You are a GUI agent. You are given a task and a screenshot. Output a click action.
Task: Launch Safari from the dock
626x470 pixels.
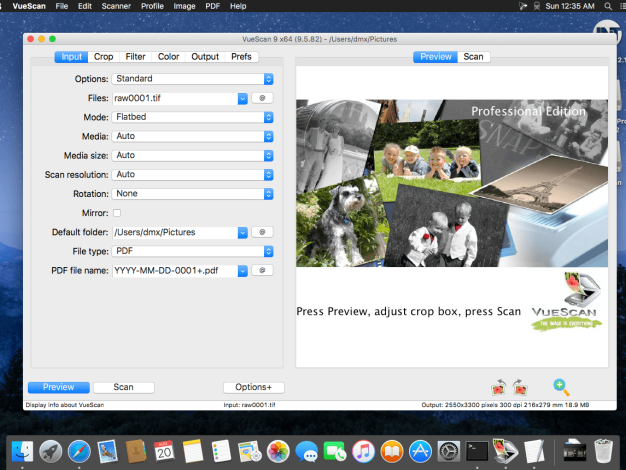coord(79,452)
